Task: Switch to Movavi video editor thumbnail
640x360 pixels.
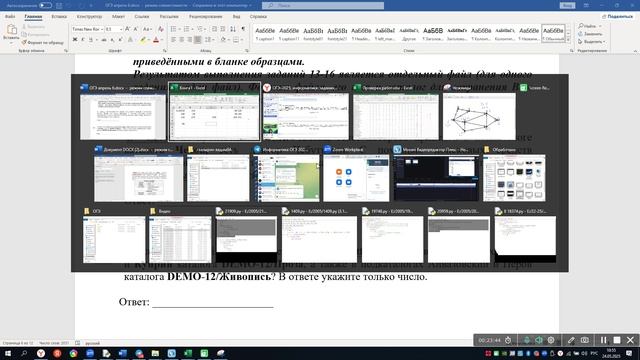Action: 436,173
